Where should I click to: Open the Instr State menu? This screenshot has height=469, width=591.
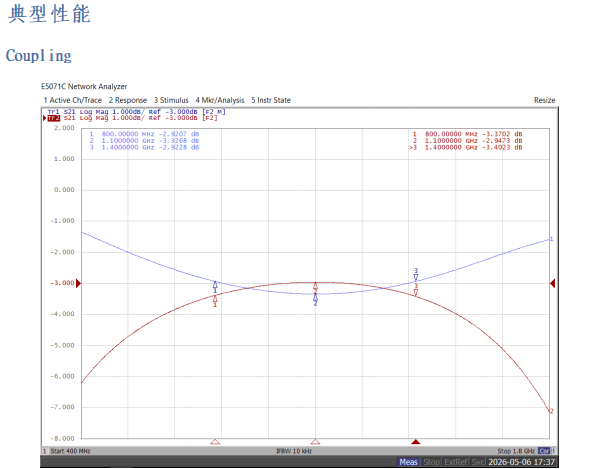click(x=271, y=100)
